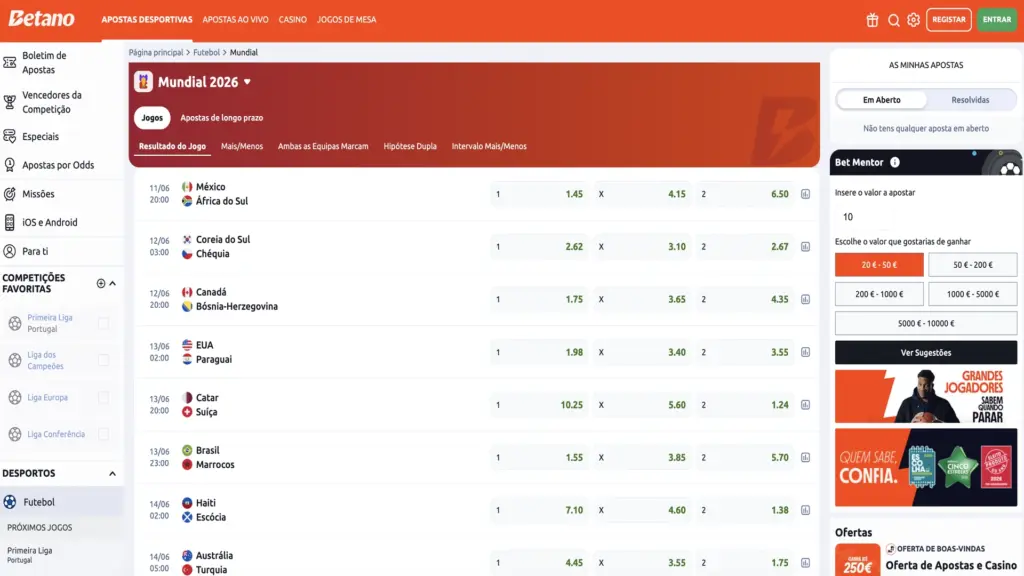Switch to Ambas as Equipas Marcam tab
The width and height of the screenshot is (1024, 576).
[323, 146]
